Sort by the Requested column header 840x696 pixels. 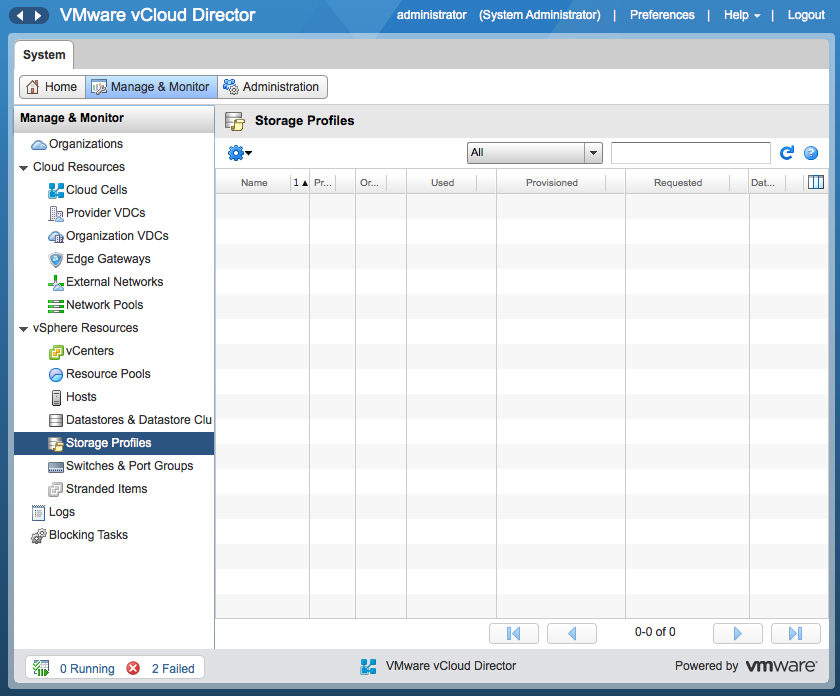pos(678,183)
